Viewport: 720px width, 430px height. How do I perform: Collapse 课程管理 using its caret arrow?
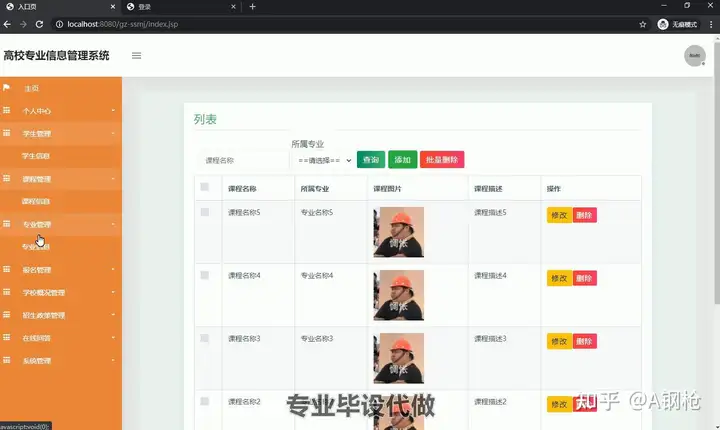[113, 178]
